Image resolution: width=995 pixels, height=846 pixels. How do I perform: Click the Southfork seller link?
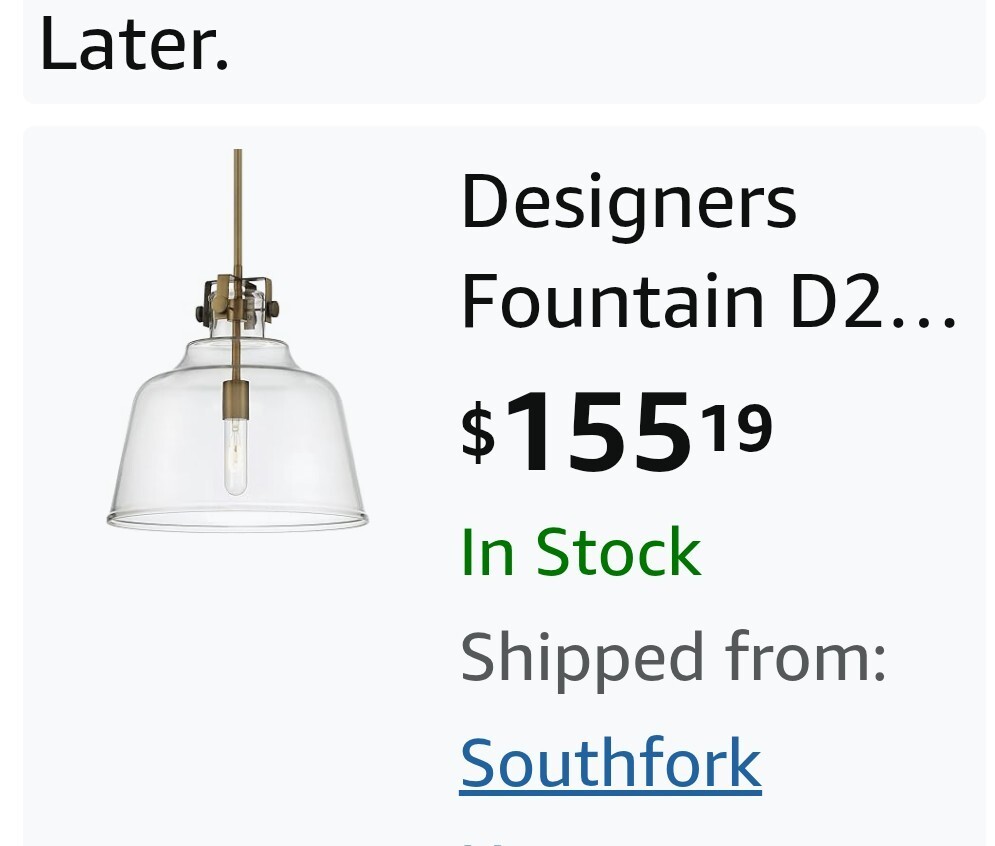pos(610,763)
